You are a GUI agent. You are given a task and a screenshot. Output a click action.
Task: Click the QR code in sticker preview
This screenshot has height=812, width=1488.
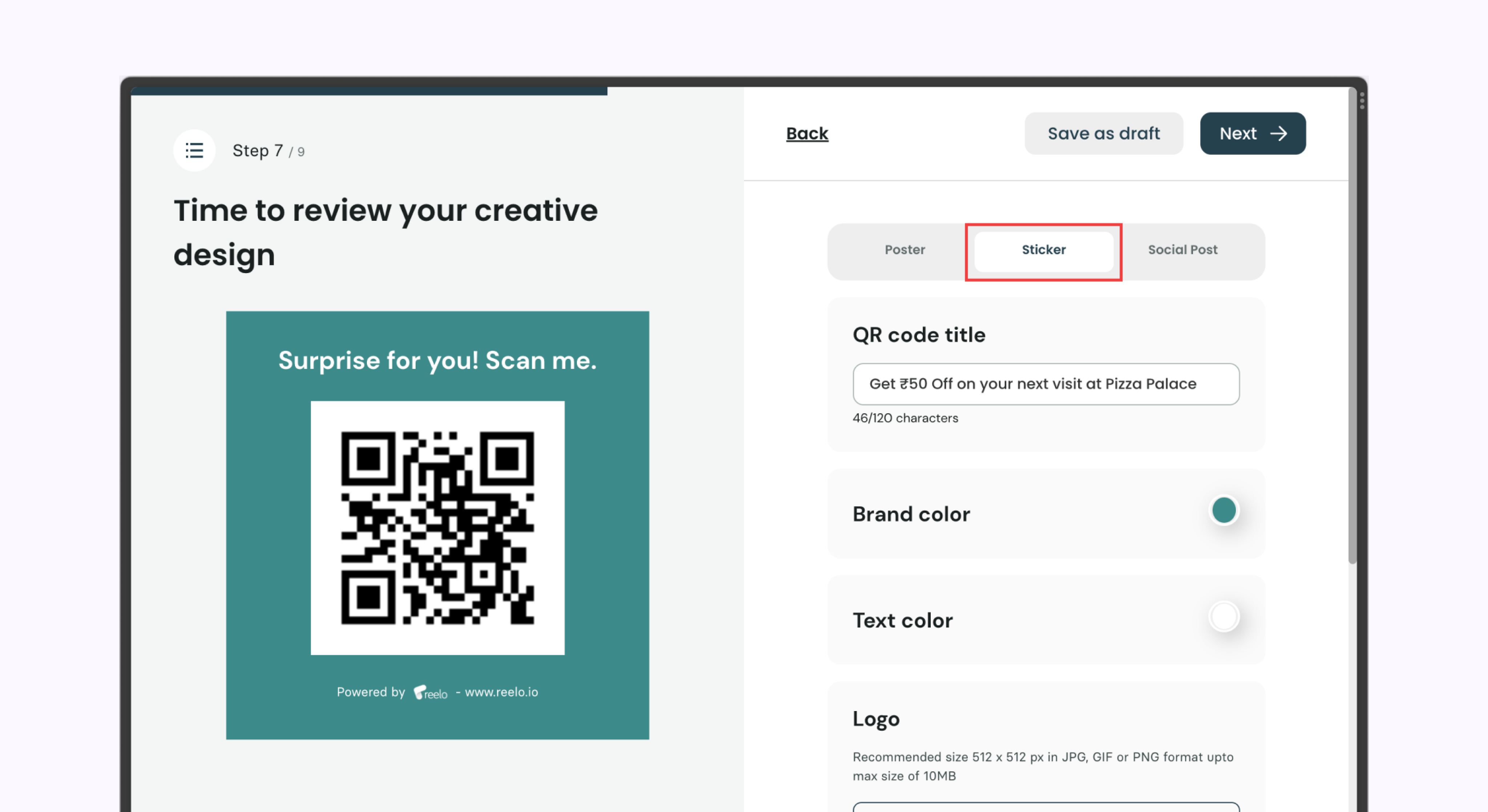pyautogui.click(x=437, y=528)
